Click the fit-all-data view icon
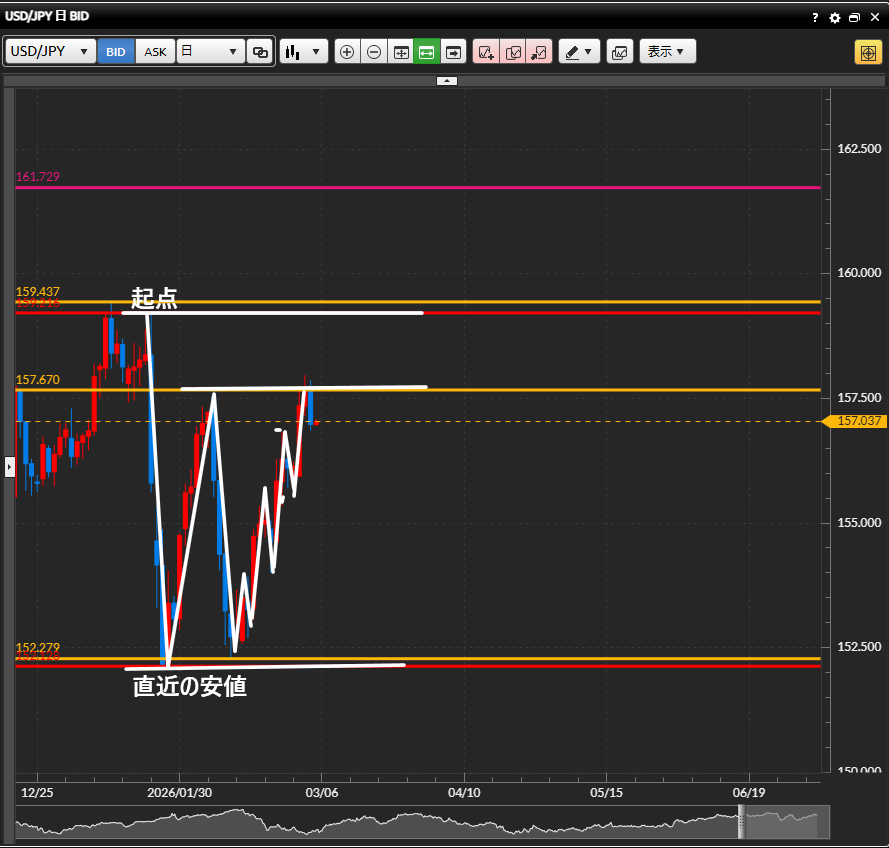This screenshot has height=848, width=889. click(x=401, y=52)
